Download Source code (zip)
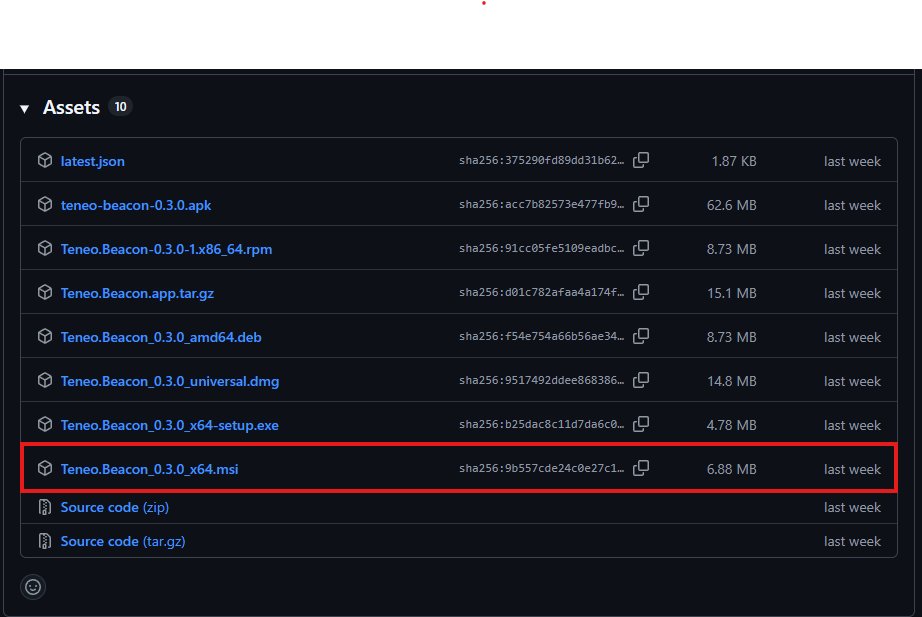922x617 pixels. coord(115,507)
